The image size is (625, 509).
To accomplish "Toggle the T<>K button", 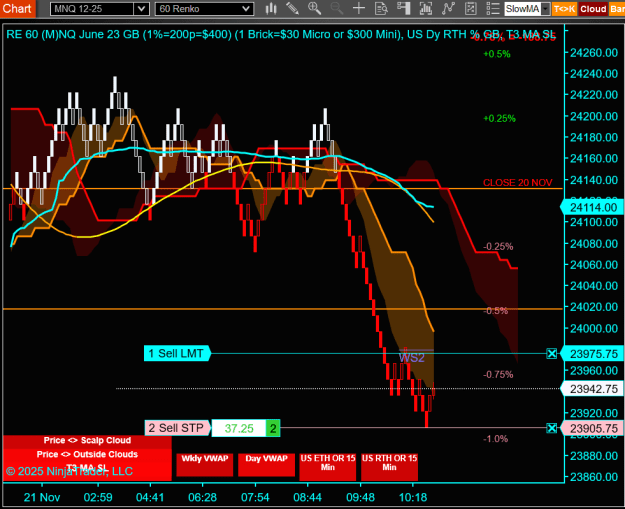I will click(x=564, y=9).
